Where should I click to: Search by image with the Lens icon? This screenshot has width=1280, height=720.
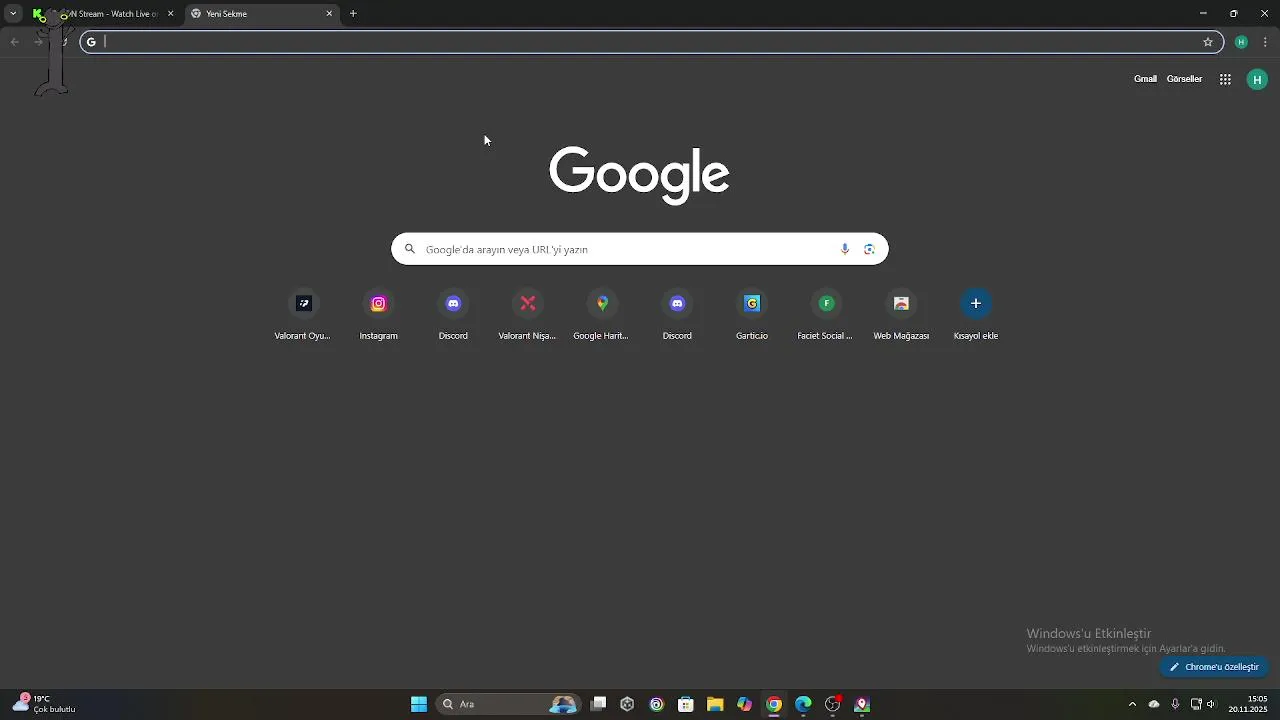pyautogui.click(x=869, y=249)
